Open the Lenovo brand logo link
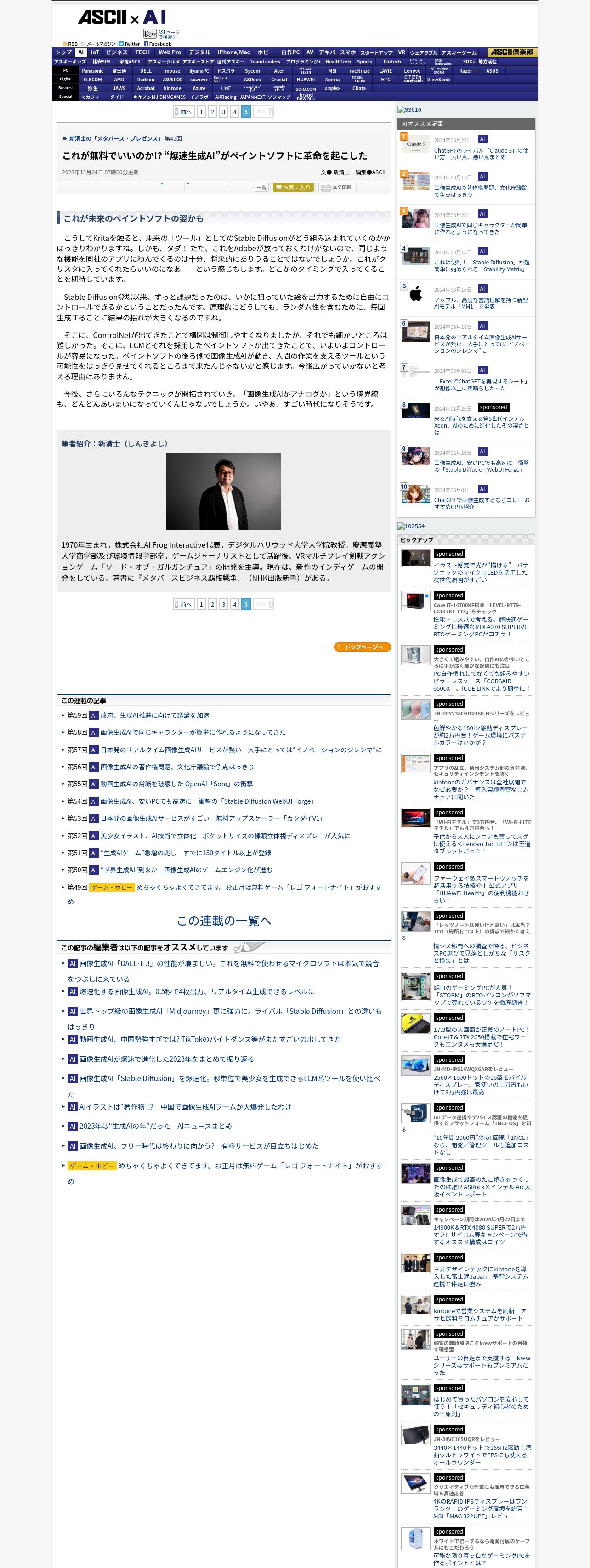 (x=412, y=71)
